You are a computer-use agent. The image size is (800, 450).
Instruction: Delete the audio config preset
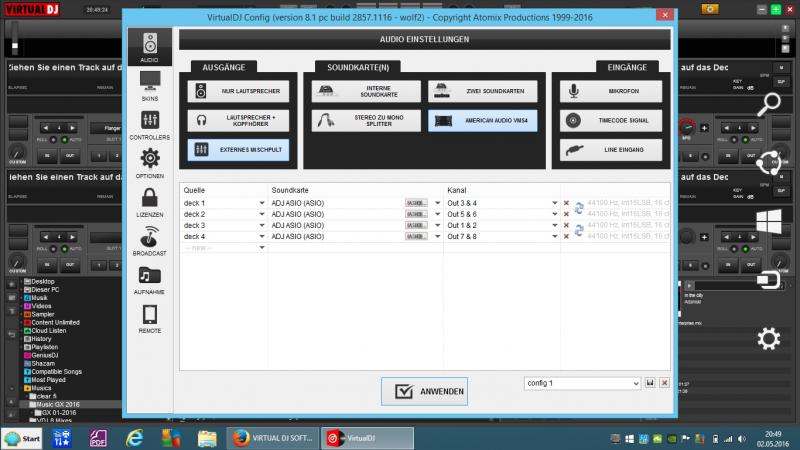664,383
